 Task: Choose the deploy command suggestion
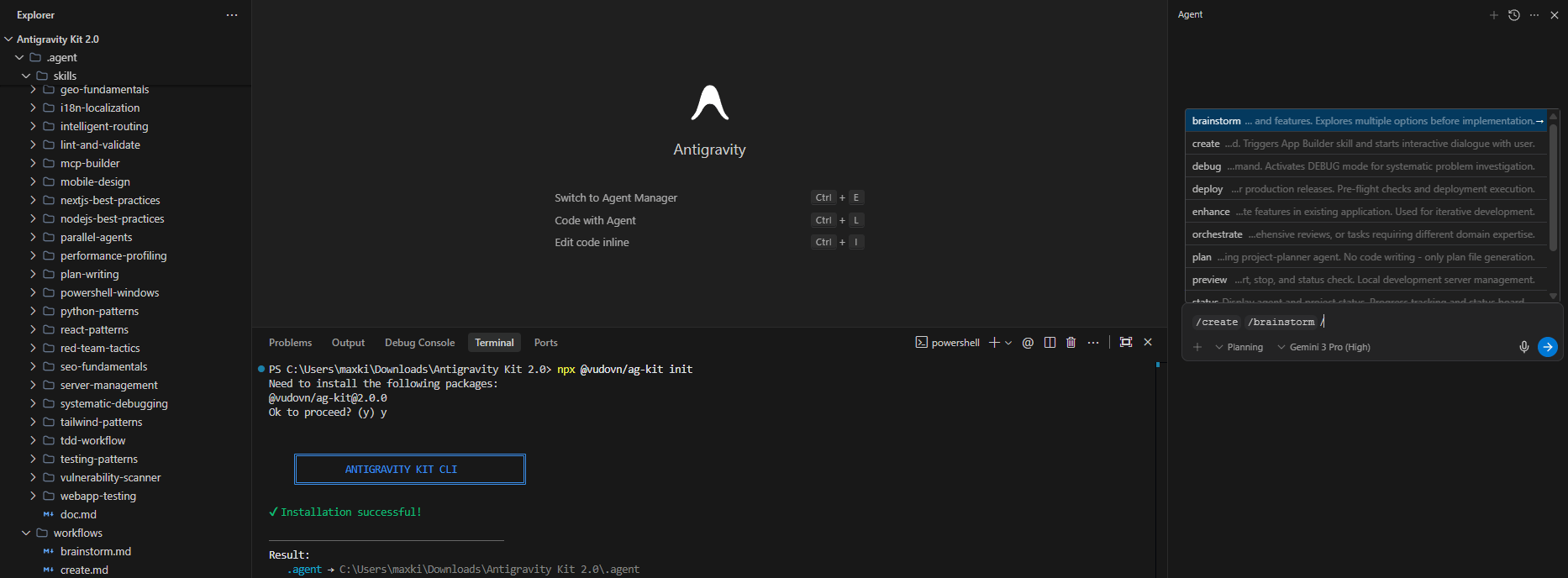1366,189
